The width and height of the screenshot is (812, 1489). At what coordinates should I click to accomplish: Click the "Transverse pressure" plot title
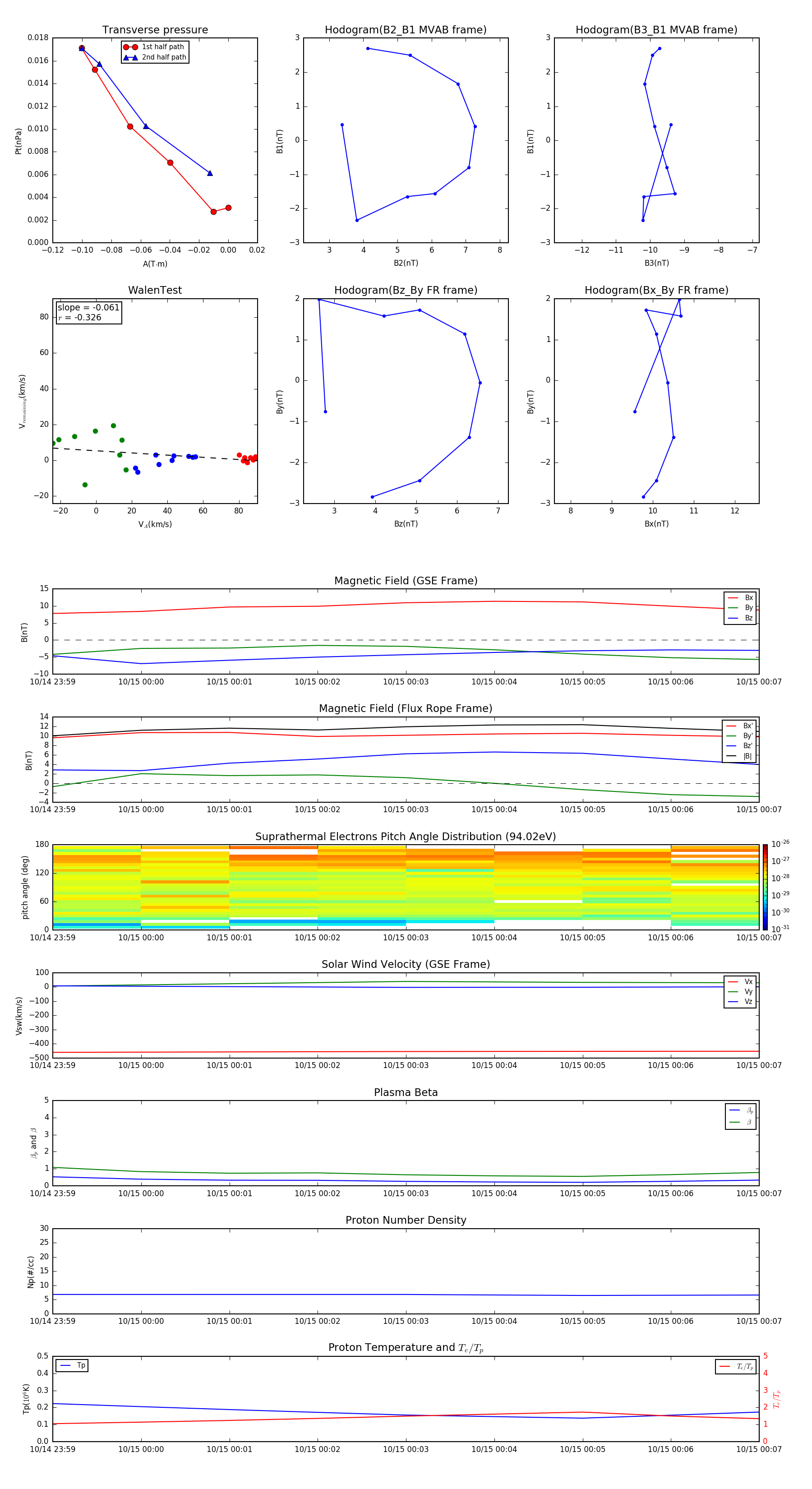coord(155,30)
